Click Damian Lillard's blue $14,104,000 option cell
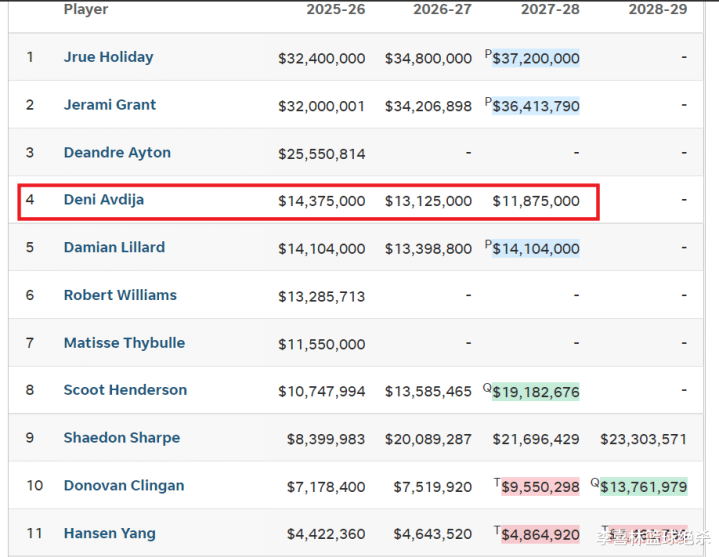This screenshot has height=557, width=719. [536, 249]
